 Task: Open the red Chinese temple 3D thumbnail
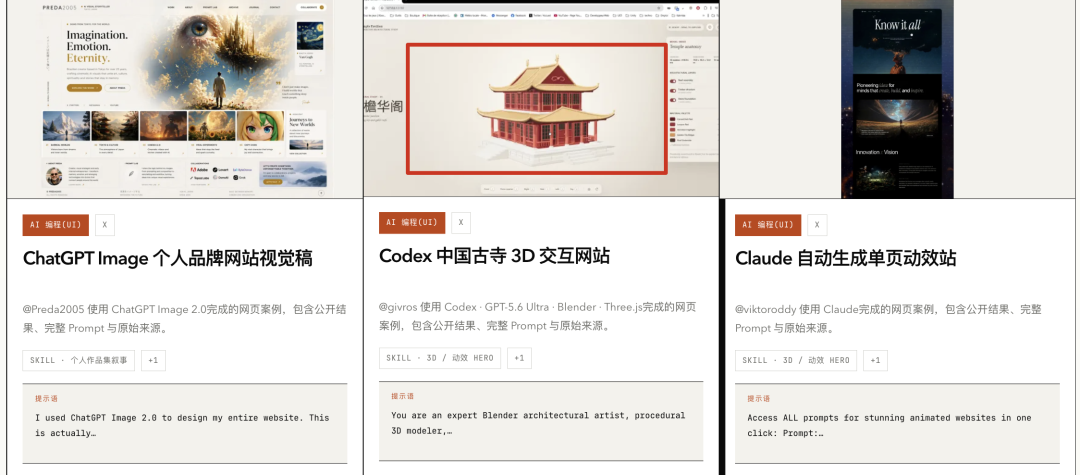click(541, 99)
